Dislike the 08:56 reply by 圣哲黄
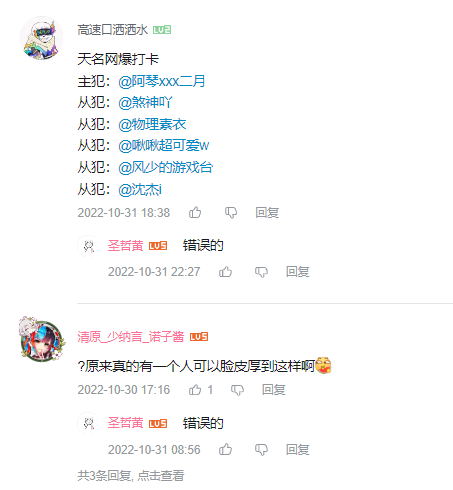Screen dimensions: 453x490 point(261,450)
